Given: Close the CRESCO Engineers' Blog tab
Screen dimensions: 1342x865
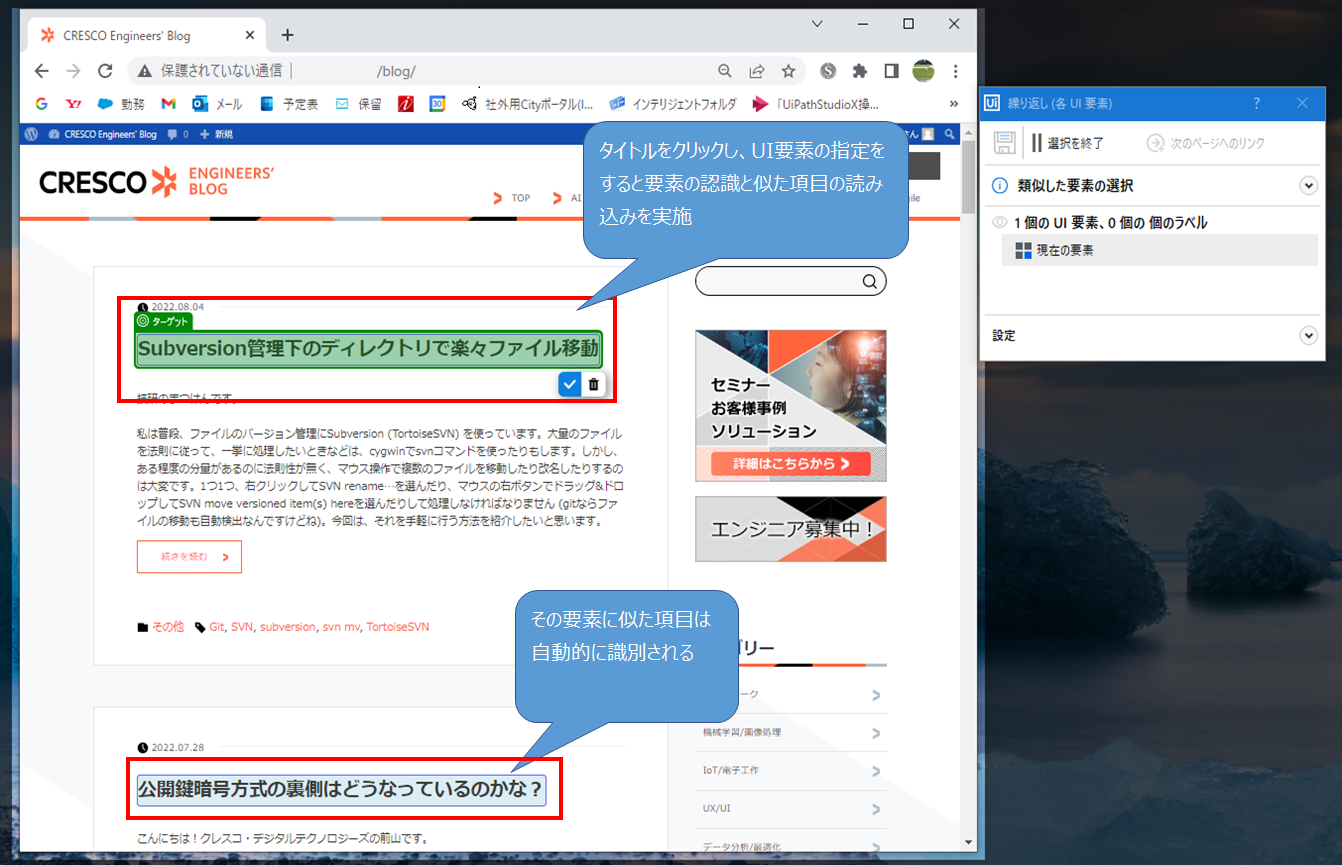Looking at the screenshot, I should [250, 35].
